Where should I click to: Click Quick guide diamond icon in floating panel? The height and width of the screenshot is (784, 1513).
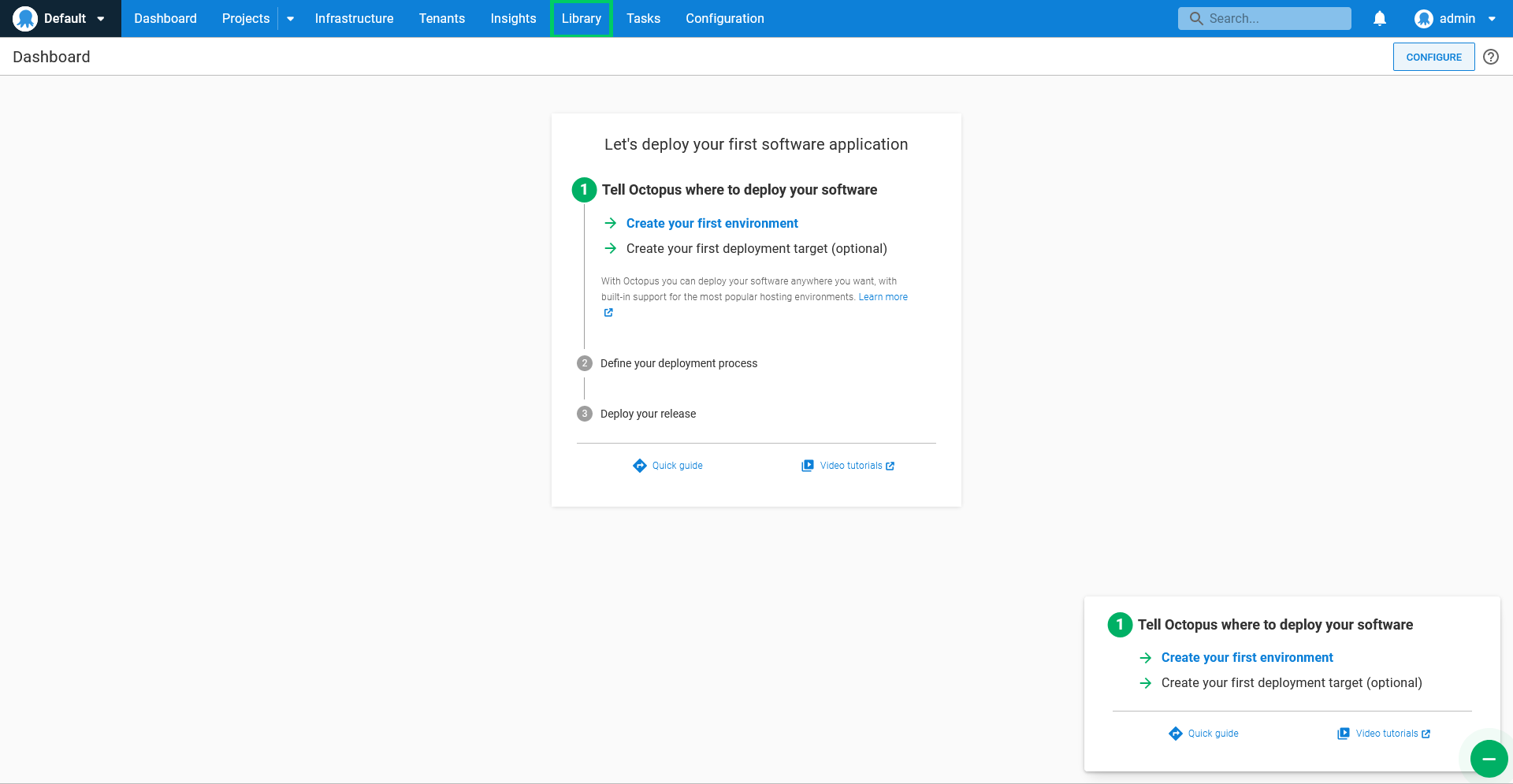coord(1176,734)
